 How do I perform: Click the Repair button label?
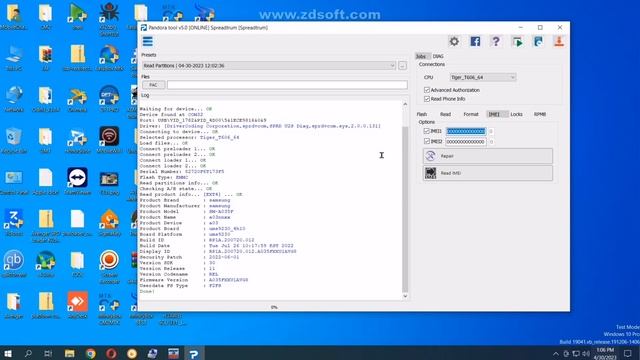tap(447, 156)
